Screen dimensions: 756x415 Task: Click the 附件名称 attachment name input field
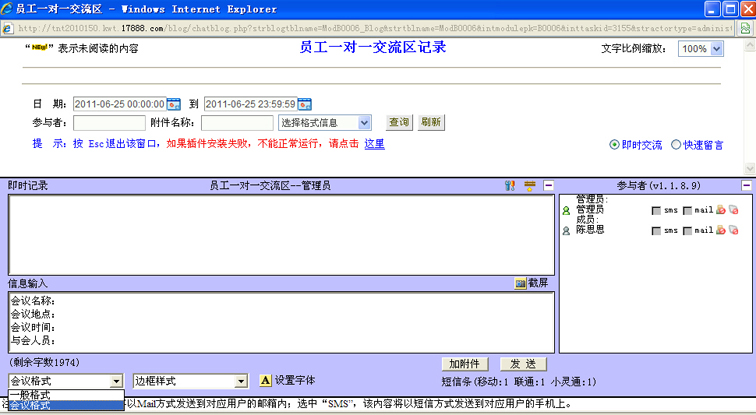236,123
